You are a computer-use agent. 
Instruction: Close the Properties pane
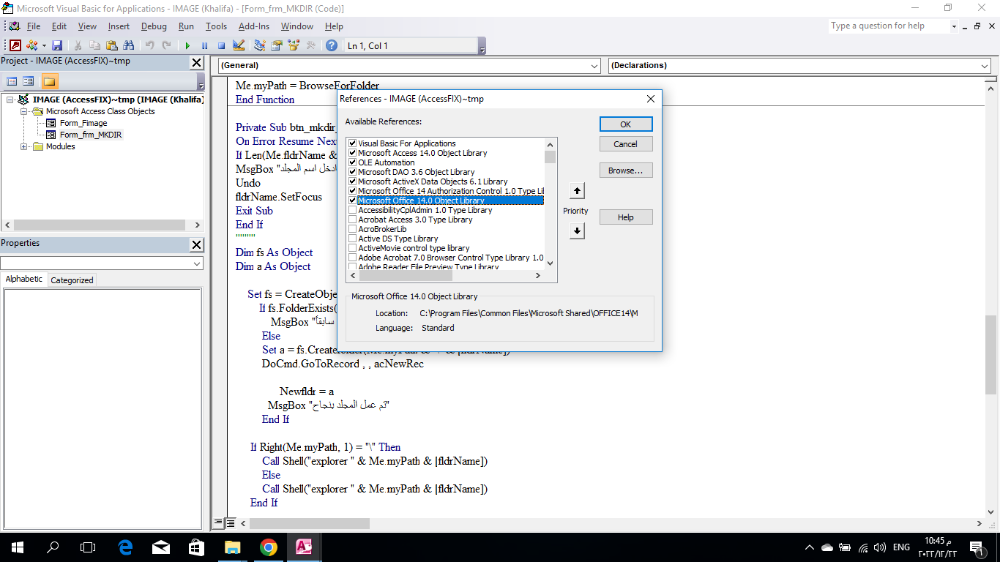[x=196, y=244]
